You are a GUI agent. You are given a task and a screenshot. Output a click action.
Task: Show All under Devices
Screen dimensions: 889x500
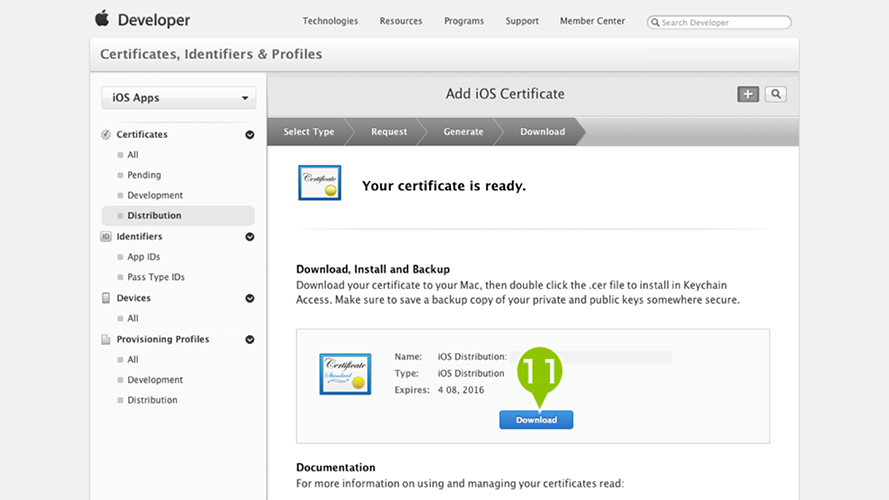133,319
